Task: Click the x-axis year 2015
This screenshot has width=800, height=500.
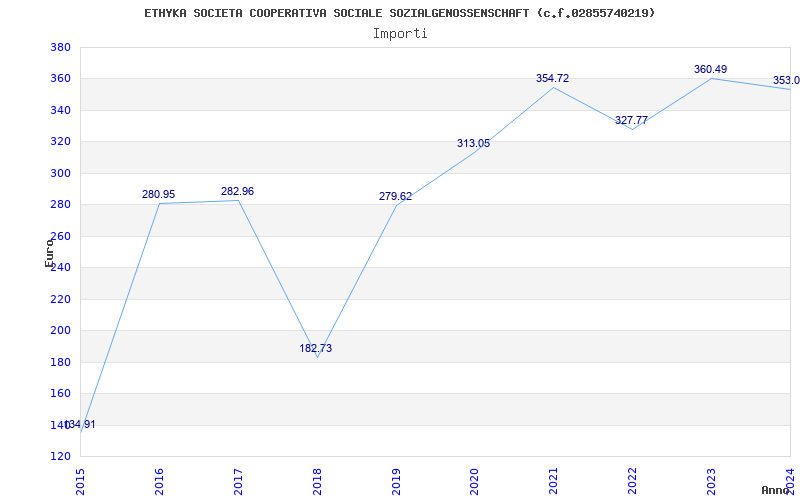Action: coord(80,481)
